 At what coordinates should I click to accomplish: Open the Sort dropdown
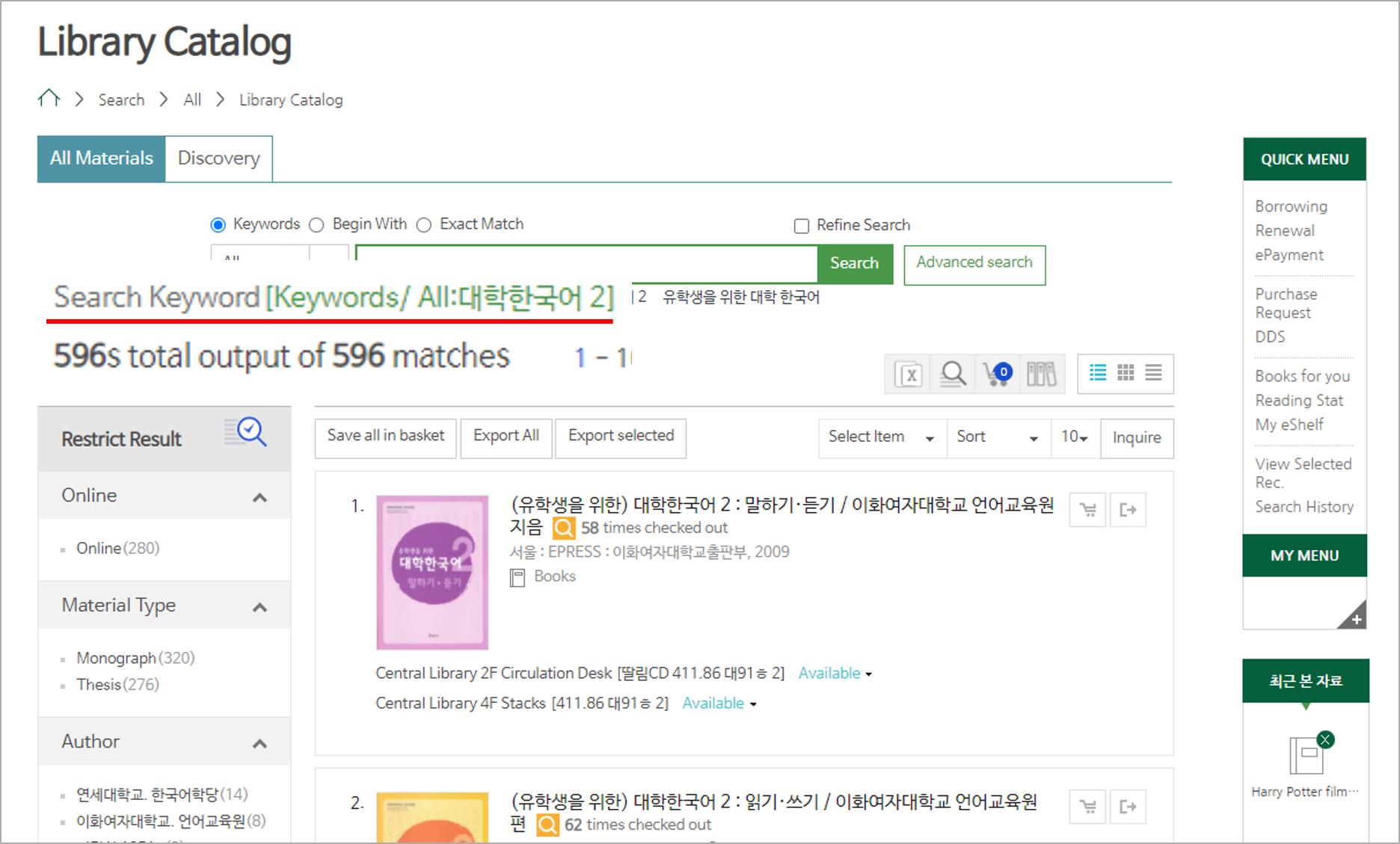(998, 437)
